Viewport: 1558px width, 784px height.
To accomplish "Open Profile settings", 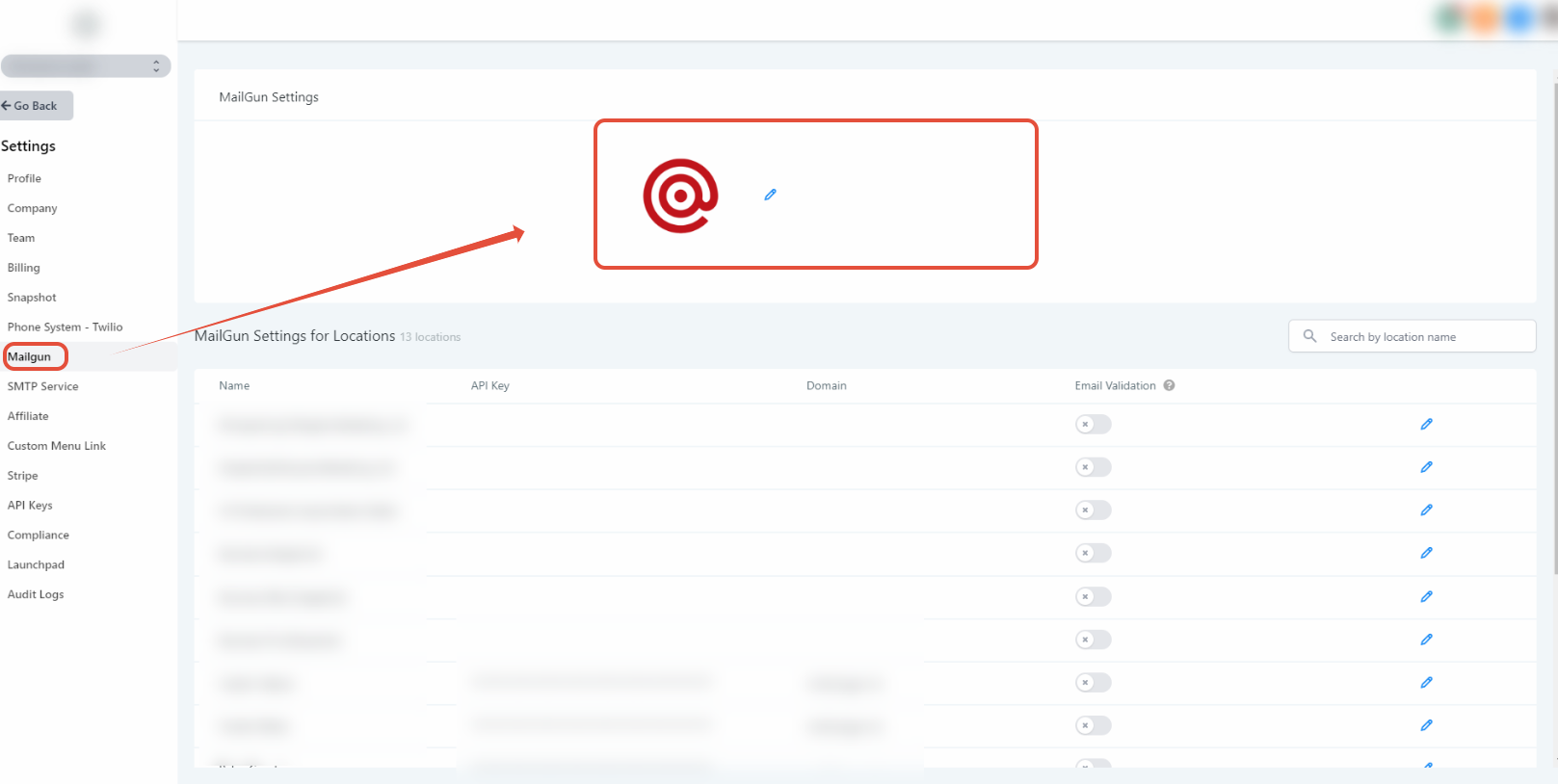I will pos(24,178).
